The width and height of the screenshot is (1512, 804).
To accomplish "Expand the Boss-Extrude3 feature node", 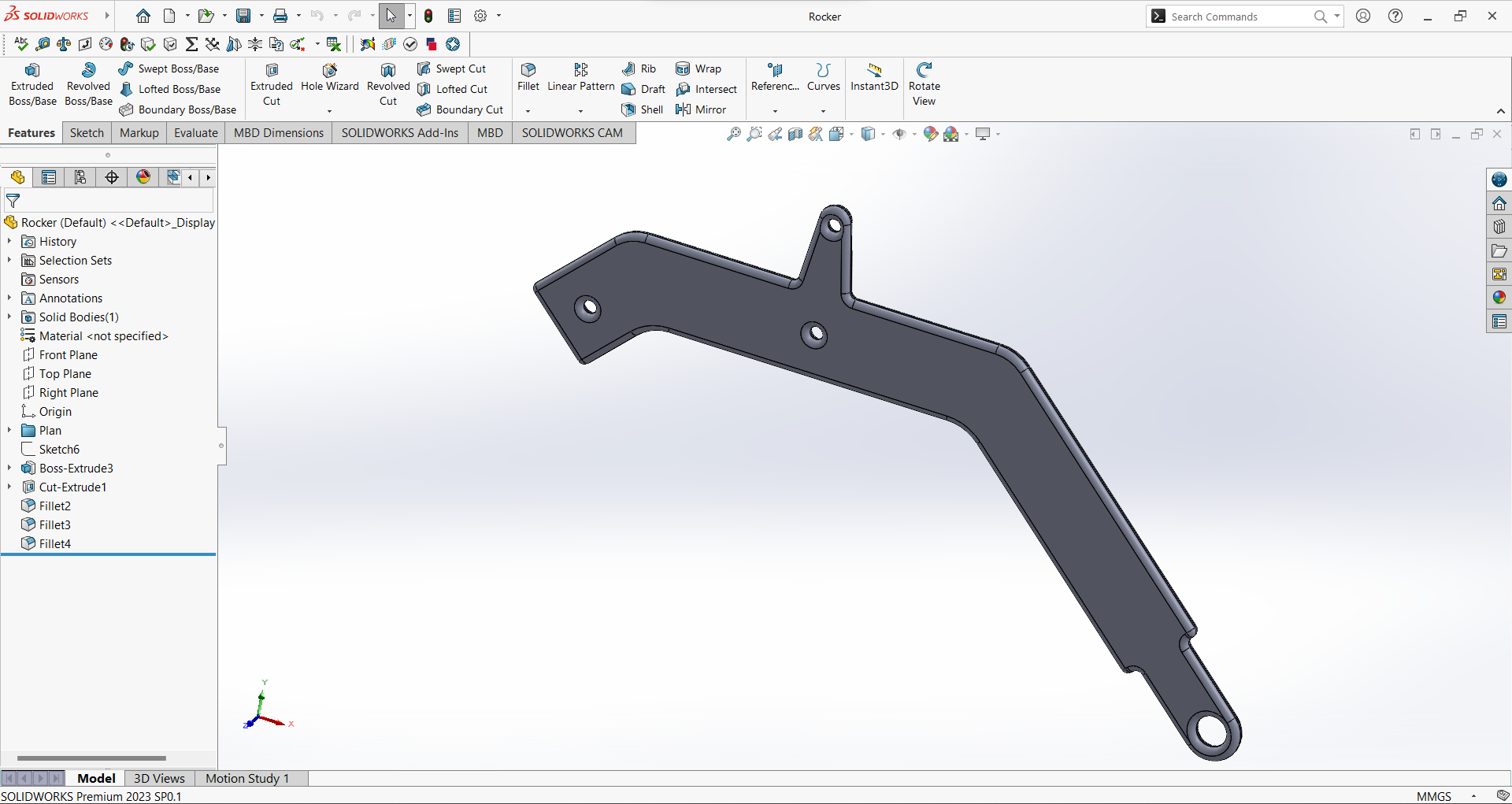I will click(x=9, y=469).
